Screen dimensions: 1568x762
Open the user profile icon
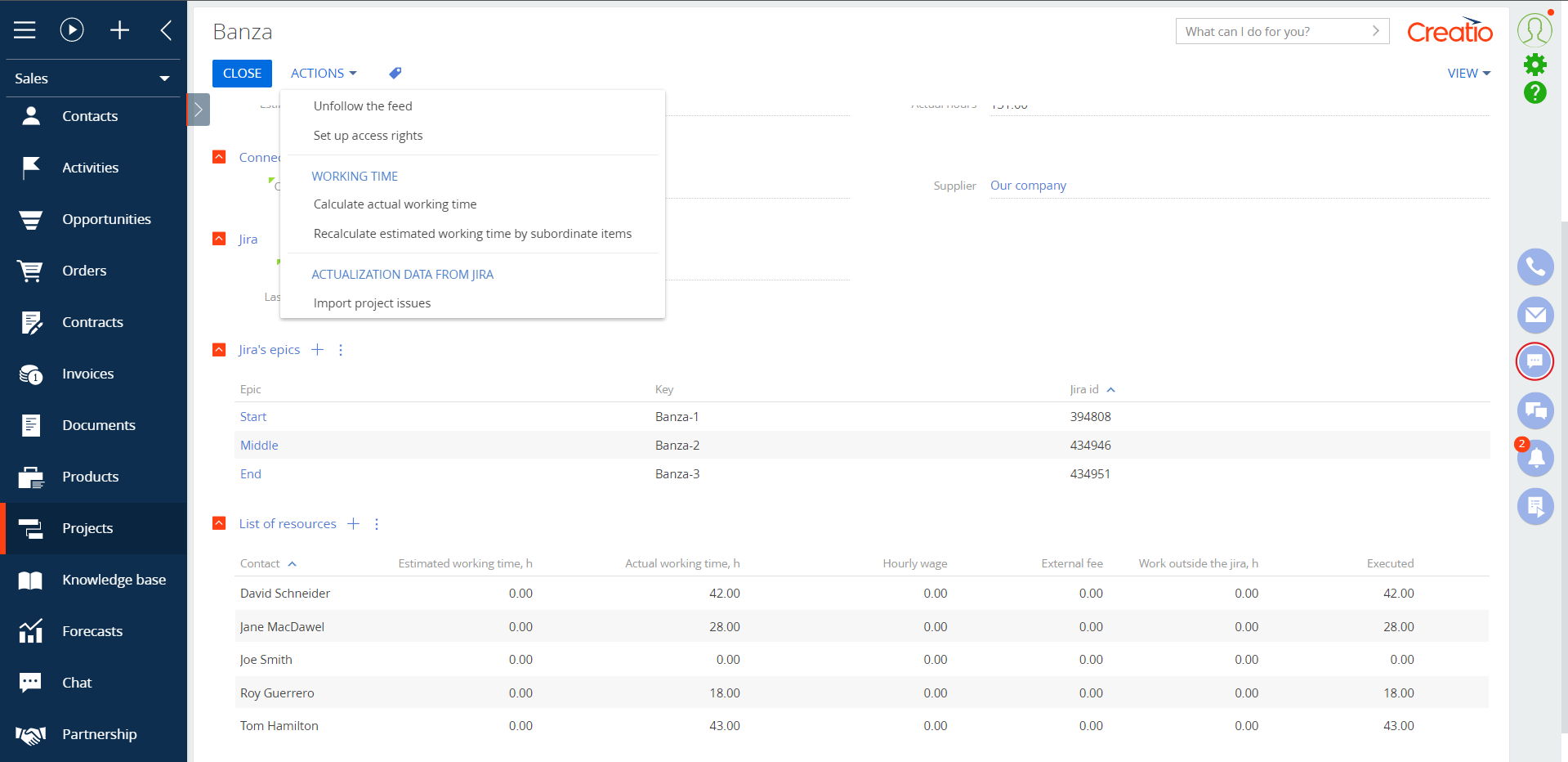click(x=1534, y=29)
